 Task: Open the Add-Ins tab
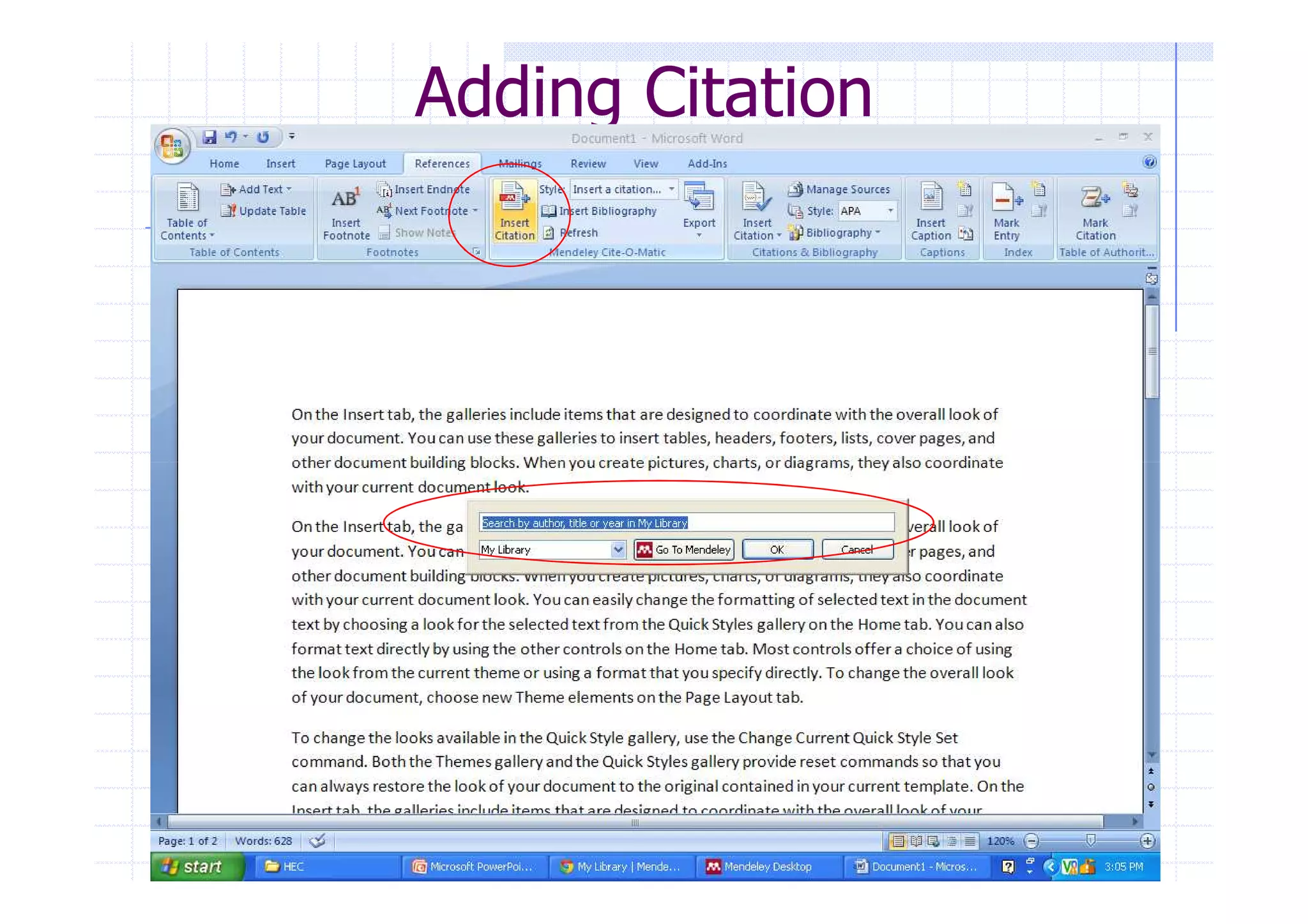click(707, 163)
